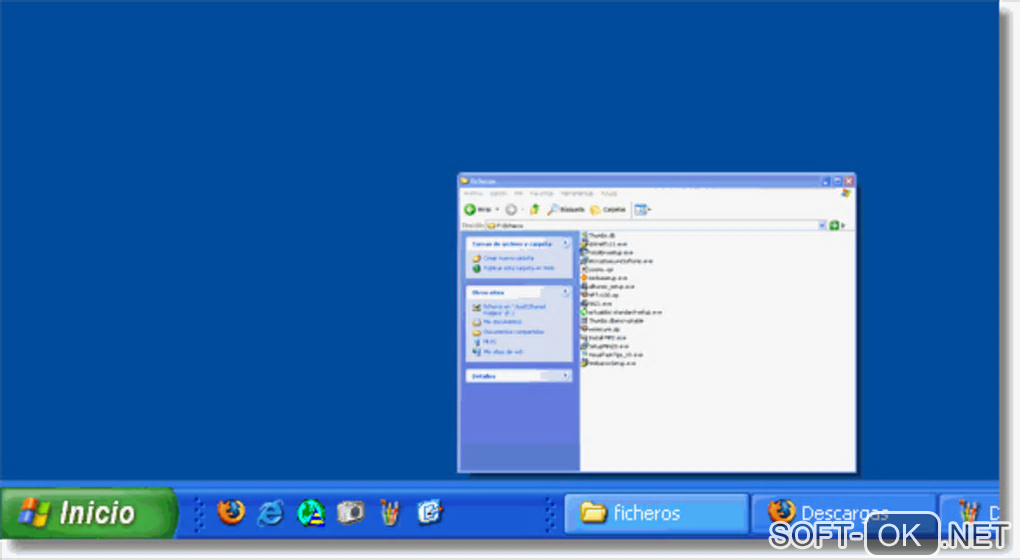Viewport: 1020px width, 560px height.
Task: Minimize the ficheros window
Action: (826, 181)
